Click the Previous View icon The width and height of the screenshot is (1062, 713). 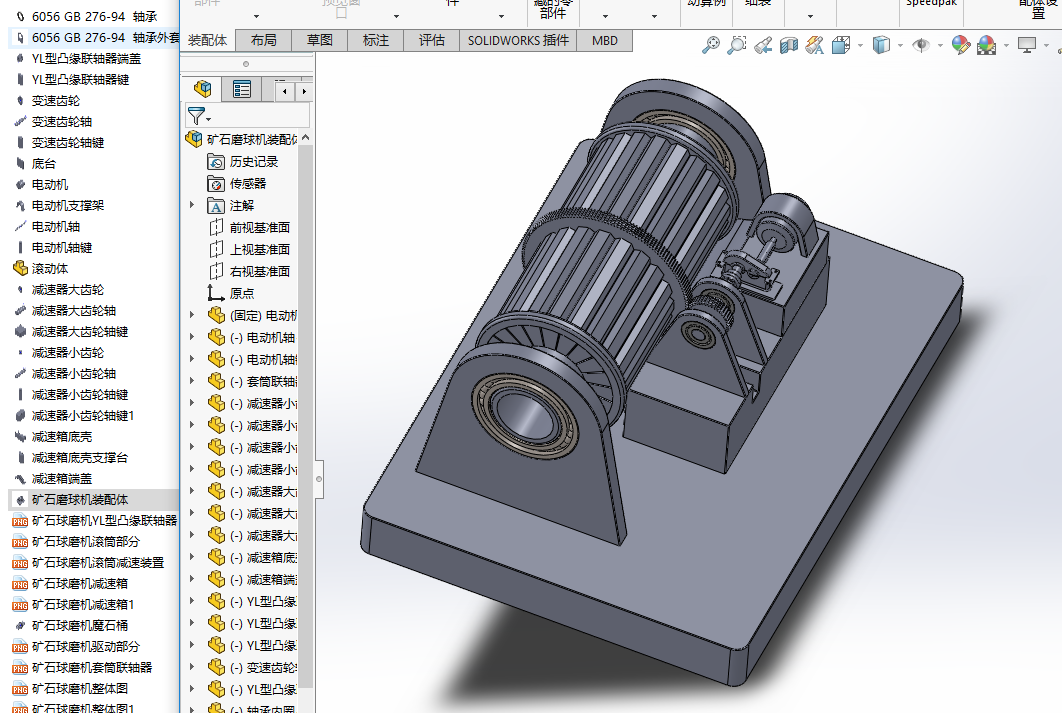point(763,45)
